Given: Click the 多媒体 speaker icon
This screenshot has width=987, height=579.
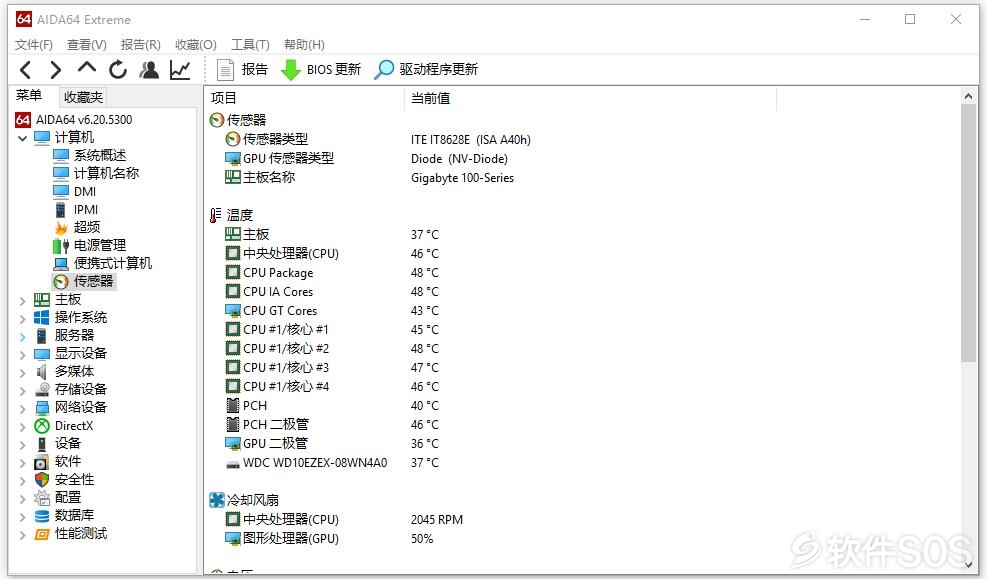Looking at the screenshot, I should click(42, 372).
